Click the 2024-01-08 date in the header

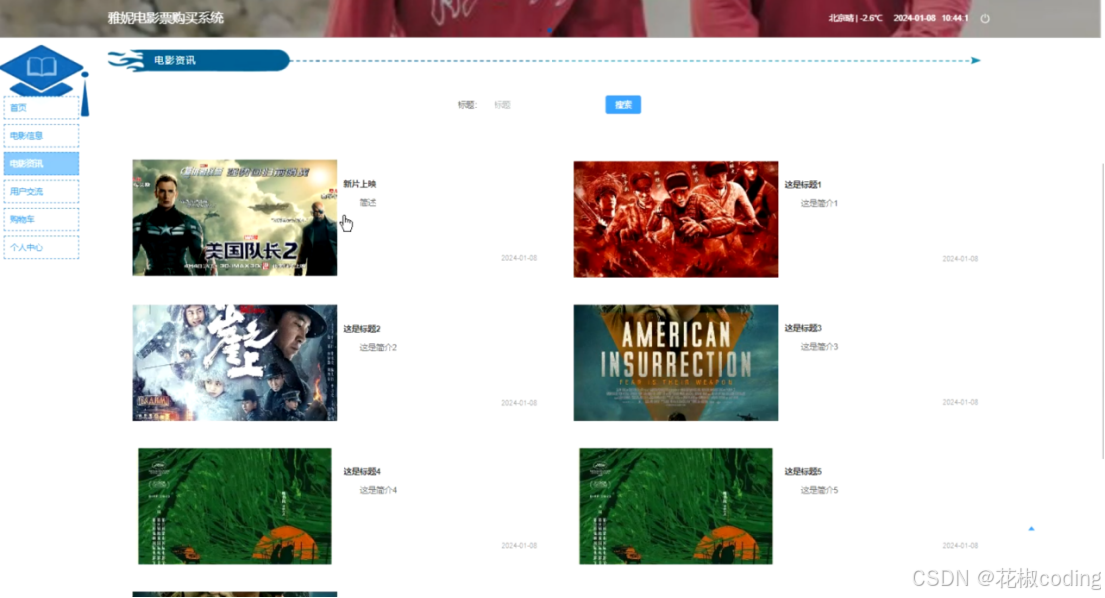[x=914, y=18]
